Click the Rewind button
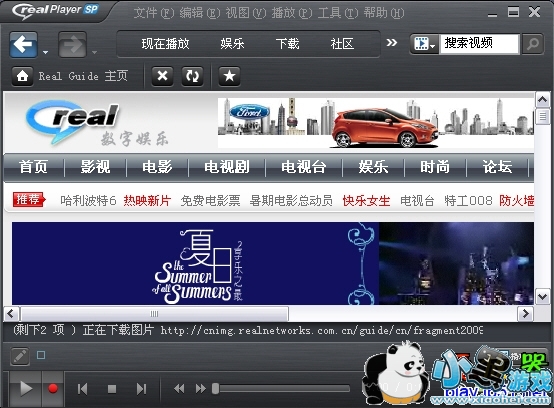The width and height of the screenshot is (554, 408). point(179,389)
